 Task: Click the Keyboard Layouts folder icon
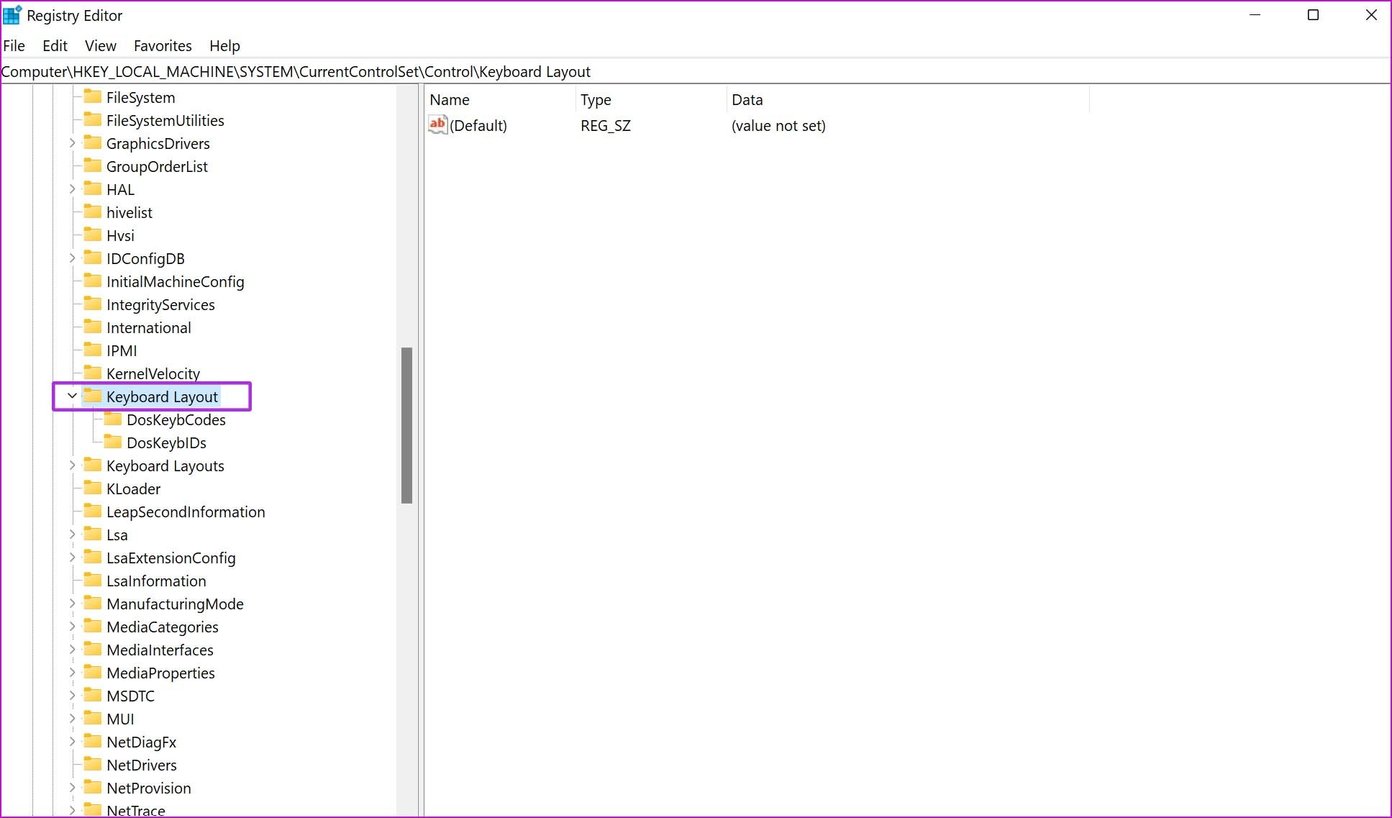(92, 465)
